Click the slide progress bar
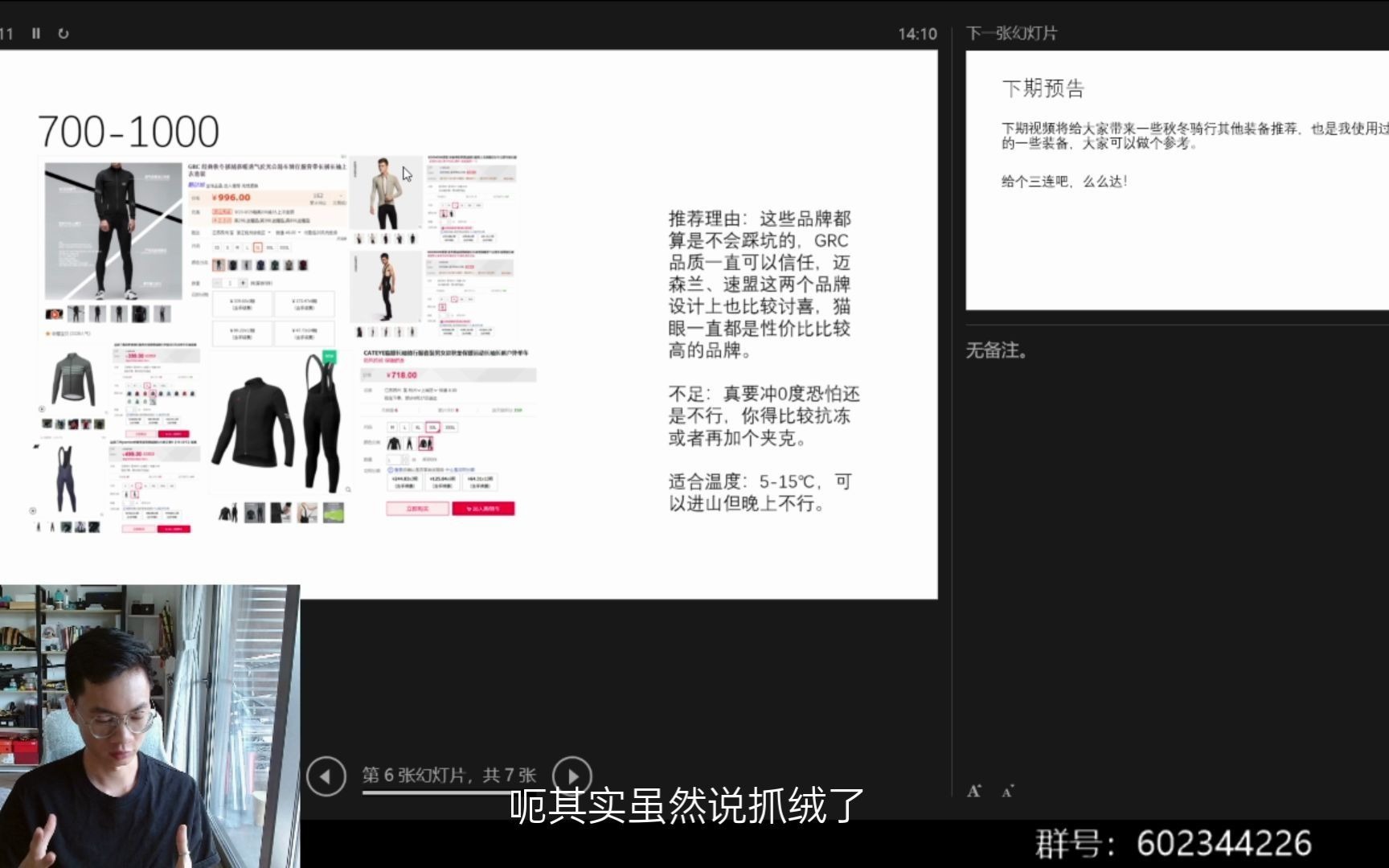The width and height of the screenshot is (1389, 868). click(x=450, y=793)
